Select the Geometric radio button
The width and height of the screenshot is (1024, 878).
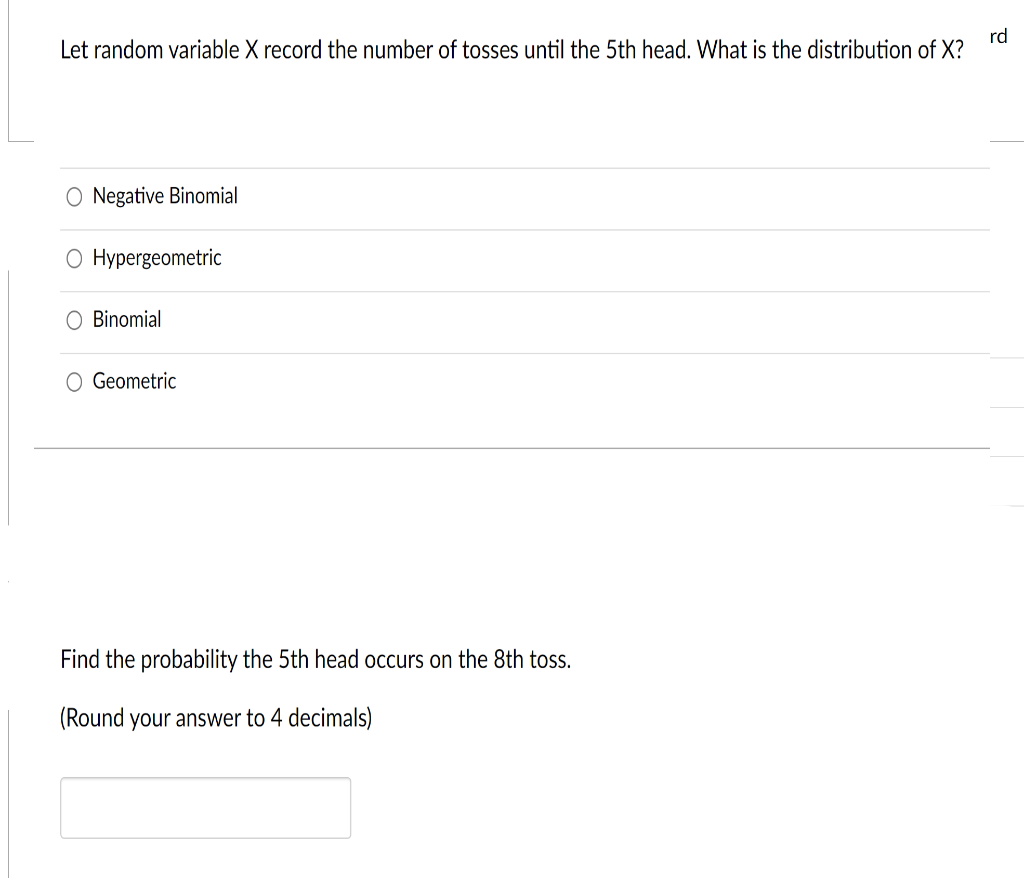coord(74,381)
